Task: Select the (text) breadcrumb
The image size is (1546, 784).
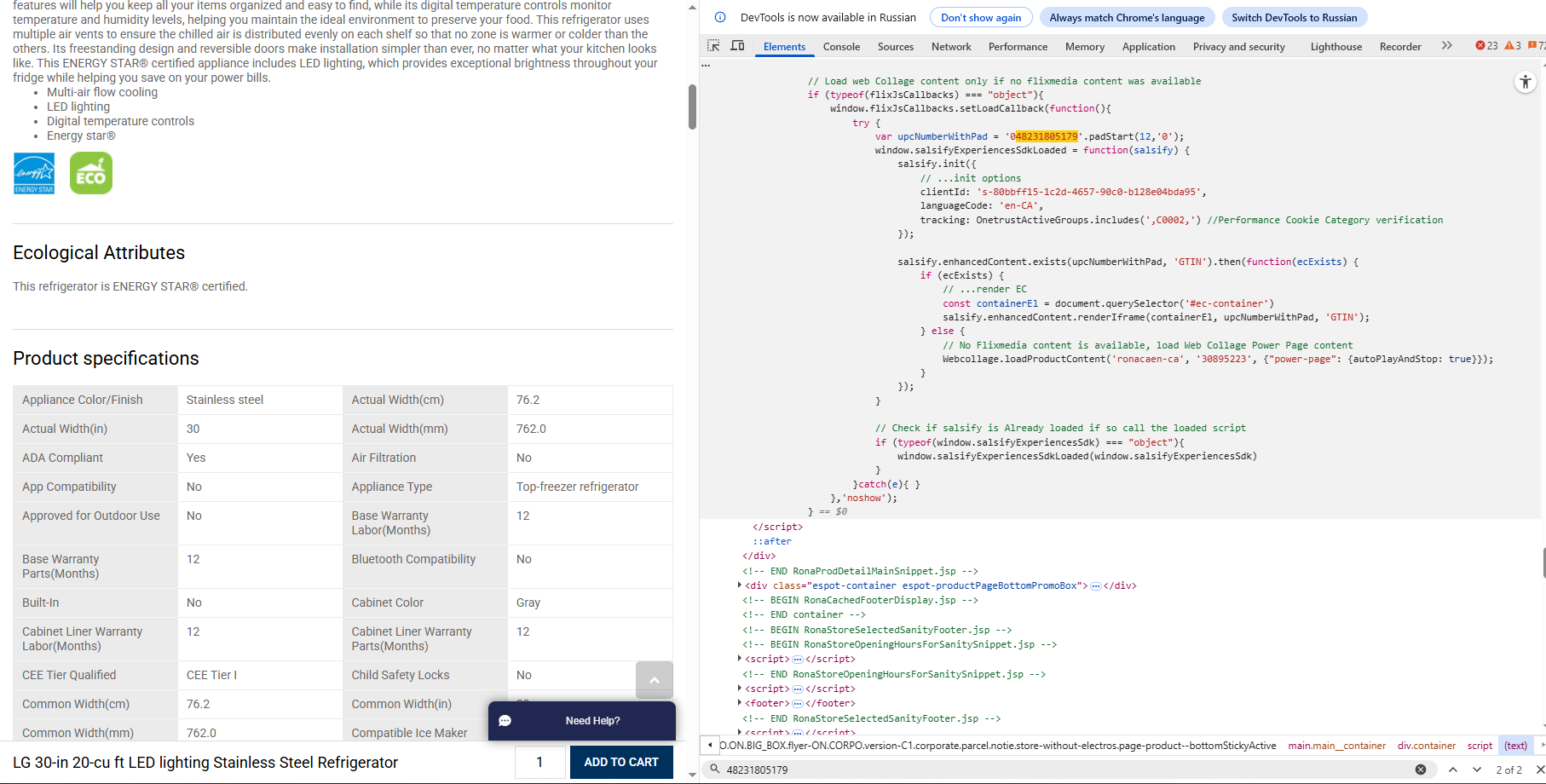Action: tap(1515, 746)
